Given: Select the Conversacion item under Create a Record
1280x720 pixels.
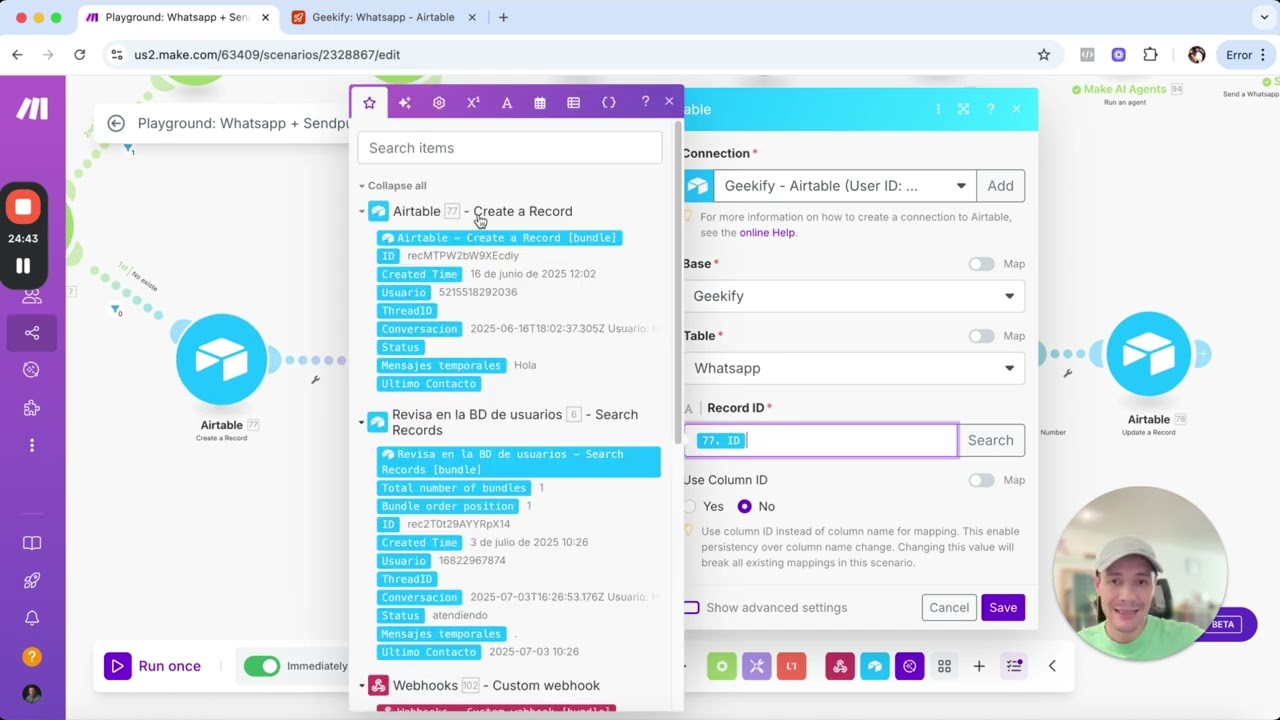Looking at the screenshot, I should (x=419, y=329).
